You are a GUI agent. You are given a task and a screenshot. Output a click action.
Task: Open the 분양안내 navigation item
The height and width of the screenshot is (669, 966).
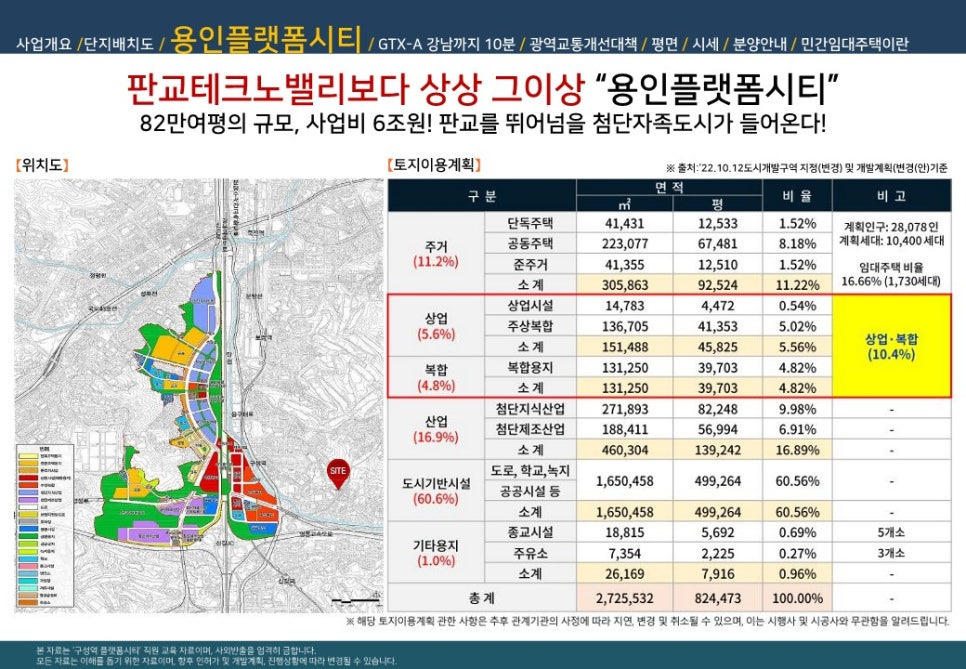tap(760, 44)
